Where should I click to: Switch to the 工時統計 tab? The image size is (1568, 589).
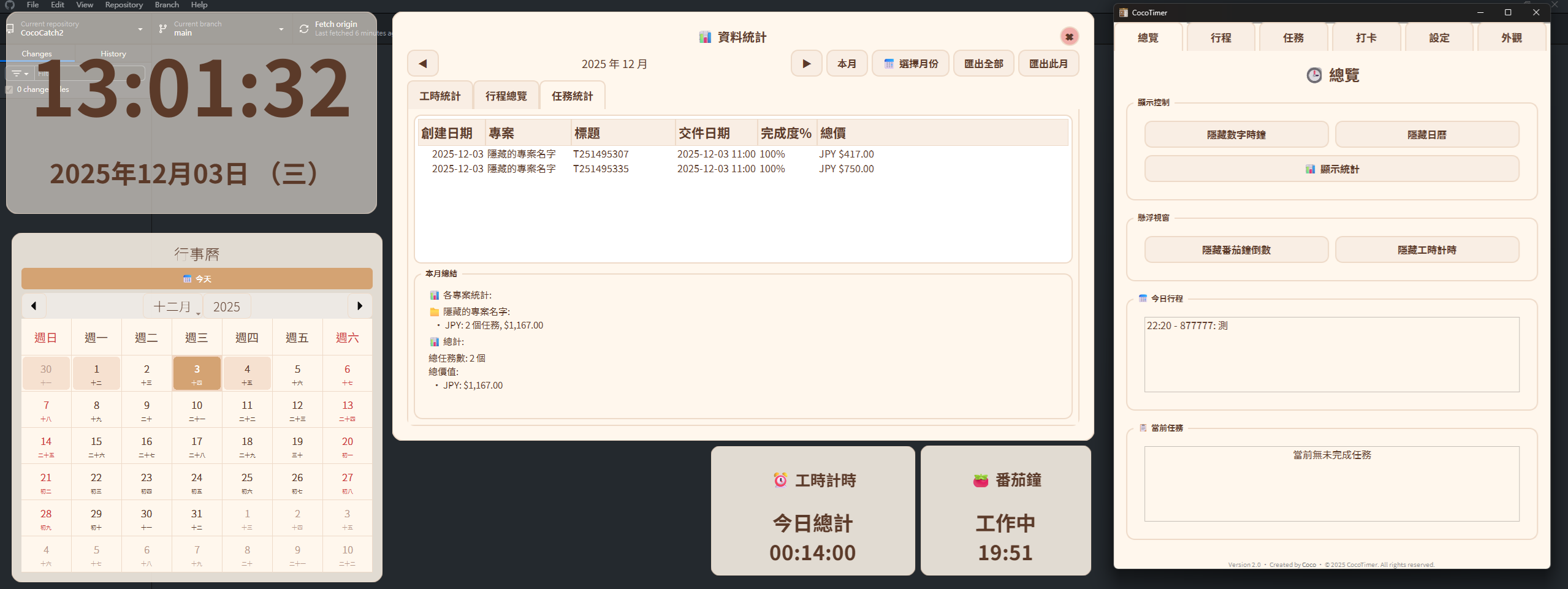point(440,96)
